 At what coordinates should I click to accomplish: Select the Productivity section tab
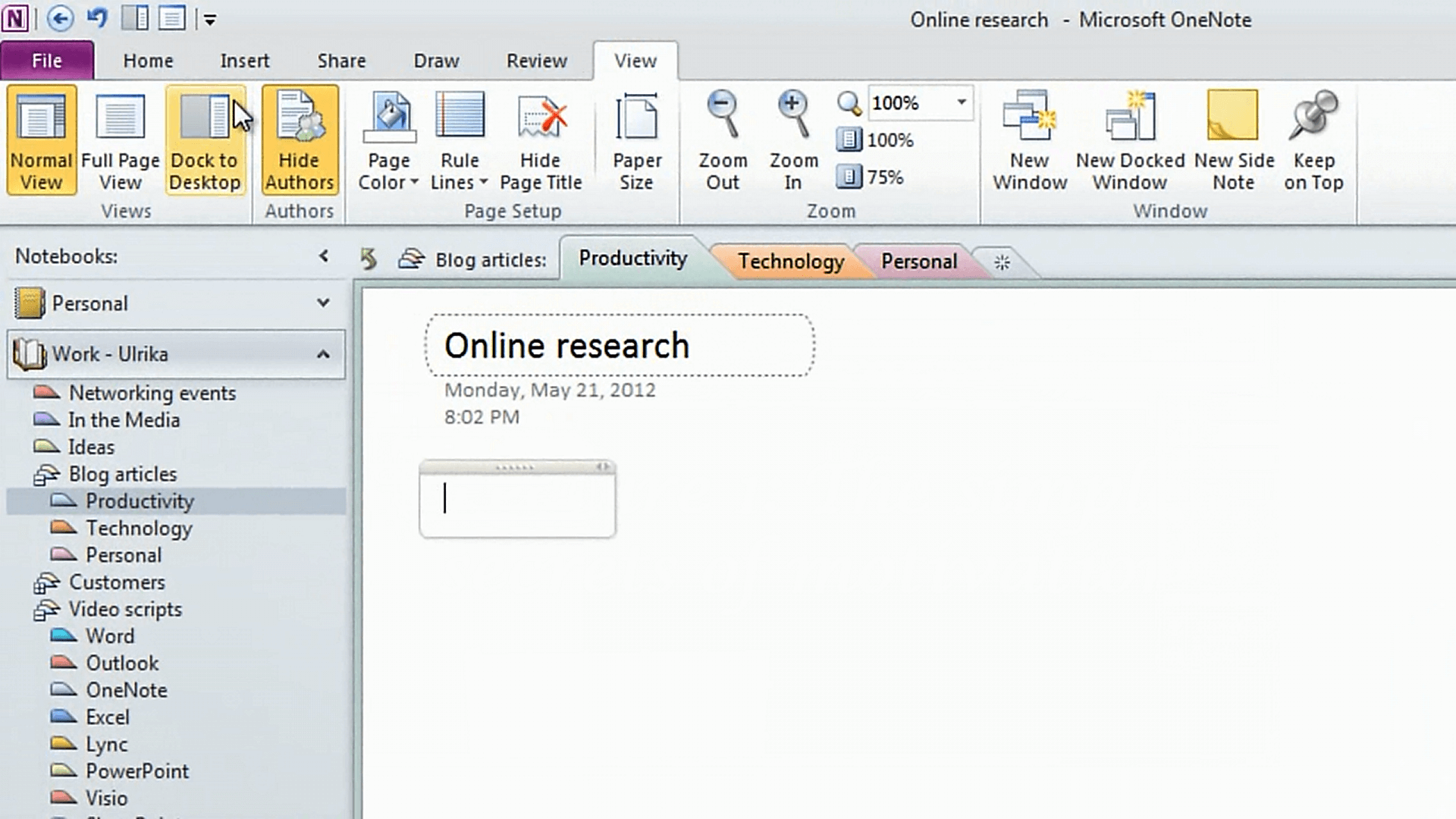(632, 259)
